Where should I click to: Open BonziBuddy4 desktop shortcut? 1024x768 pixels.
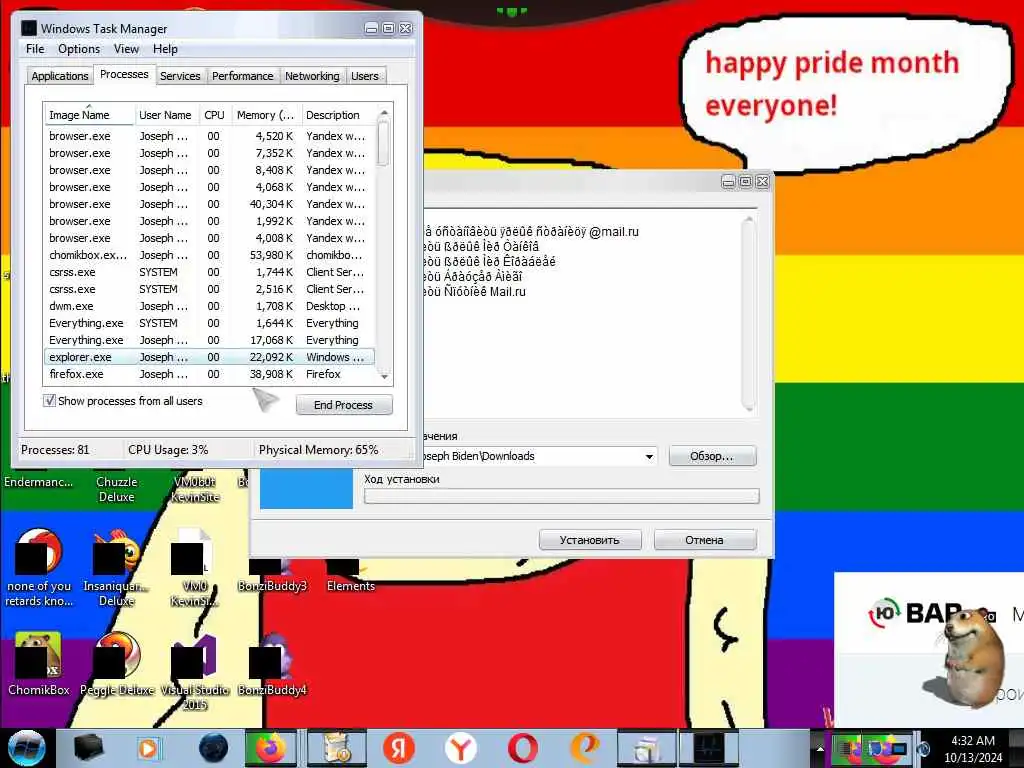click(x=272, y=664)
